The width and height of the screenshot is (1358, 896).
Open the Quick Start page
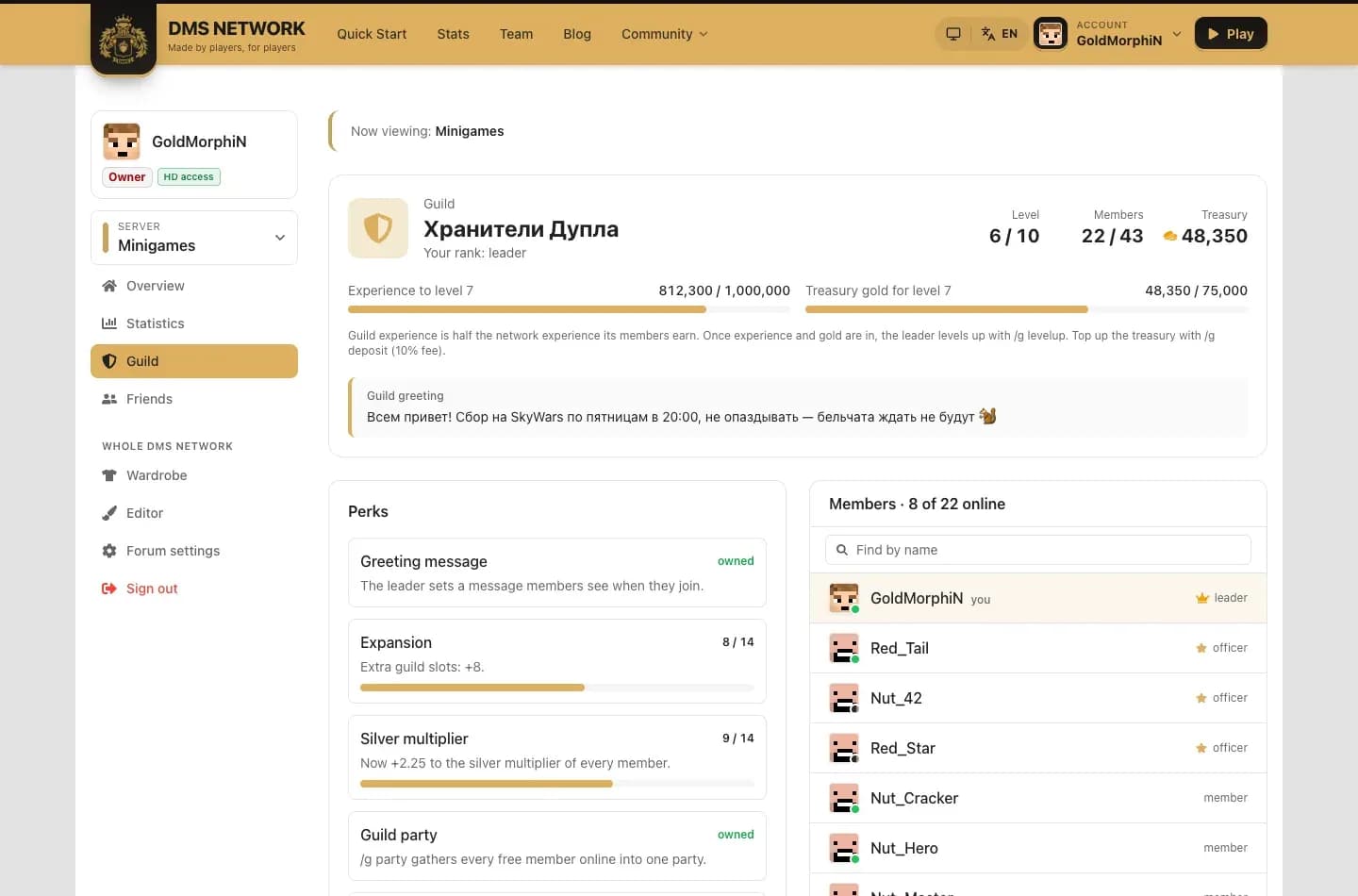coord(372,34)
